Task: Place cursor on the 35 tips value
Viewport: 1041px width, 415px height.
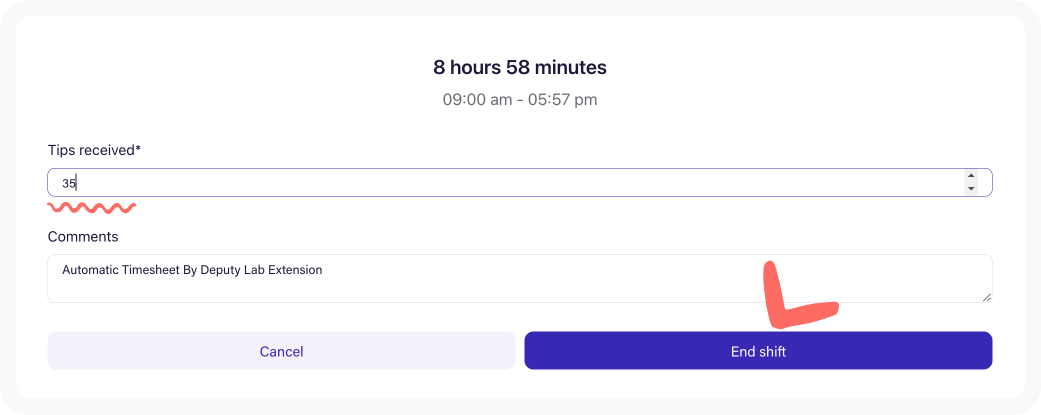Action: [69, 183]
